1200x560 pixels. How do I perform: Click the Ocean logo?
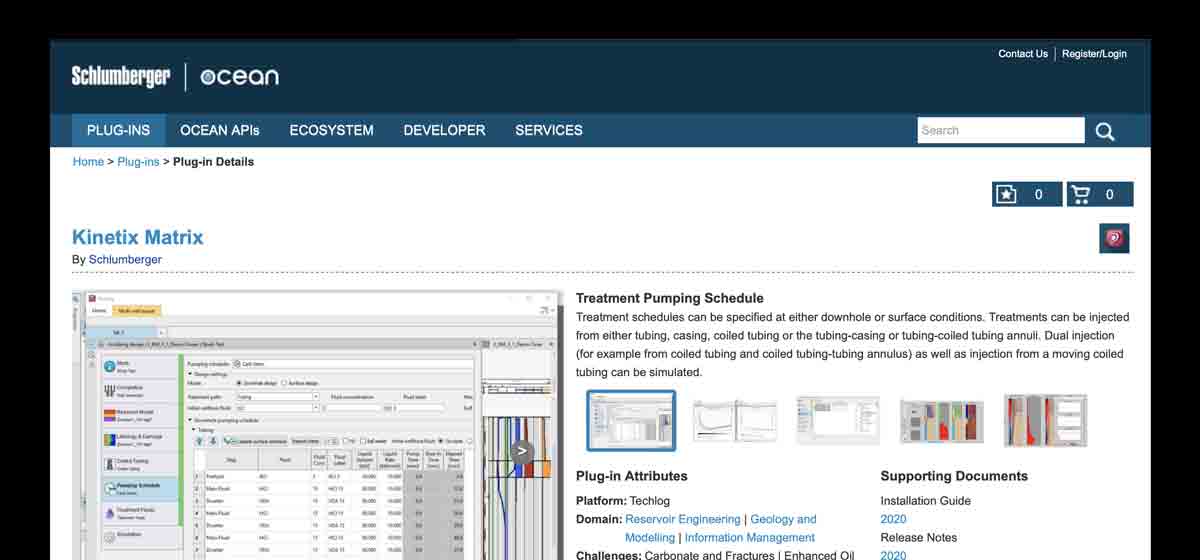point(240,77)
